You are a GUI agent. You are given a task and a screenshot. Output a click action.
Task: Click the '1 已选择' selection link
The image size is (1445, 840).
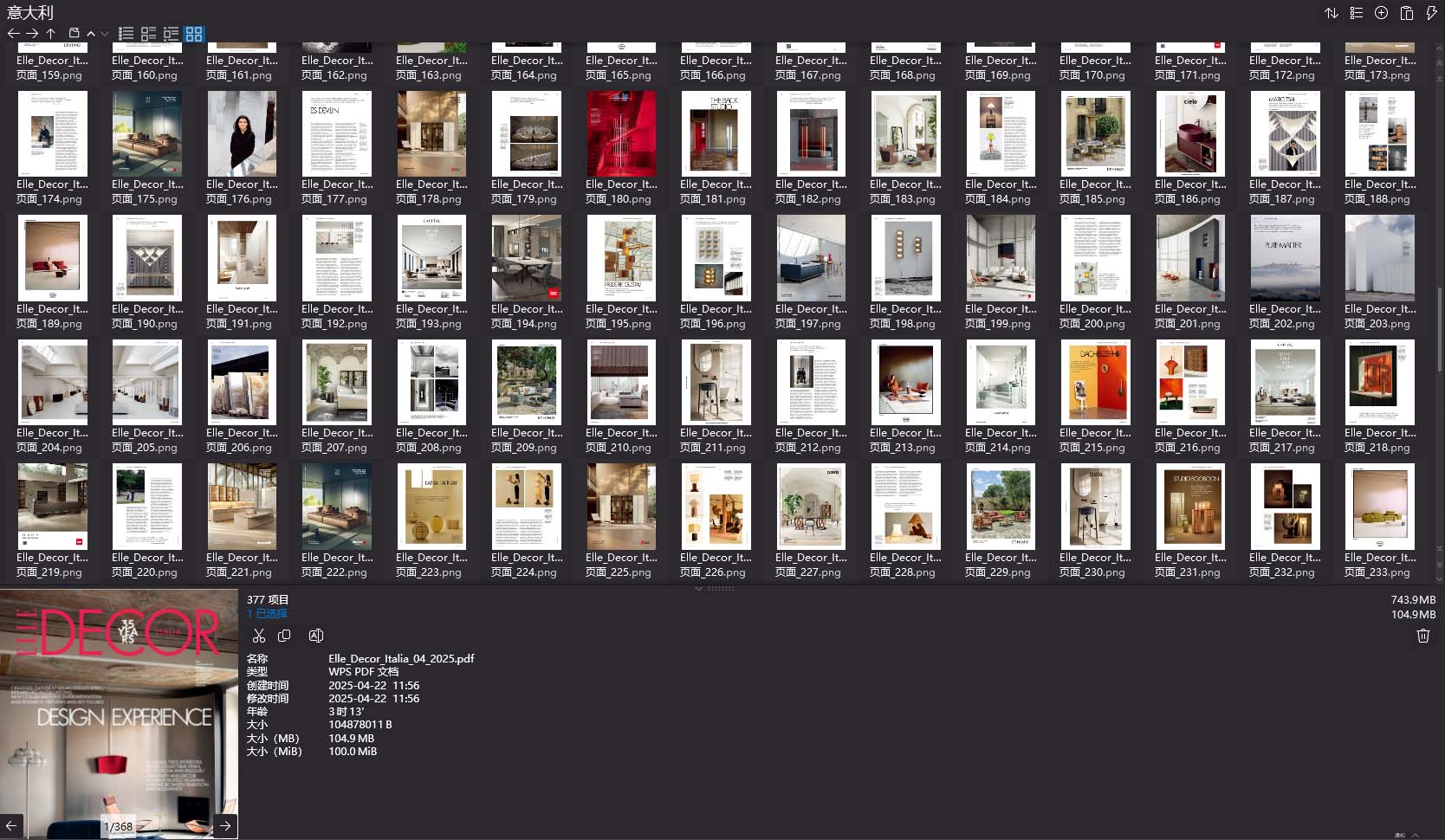(267, 613)
